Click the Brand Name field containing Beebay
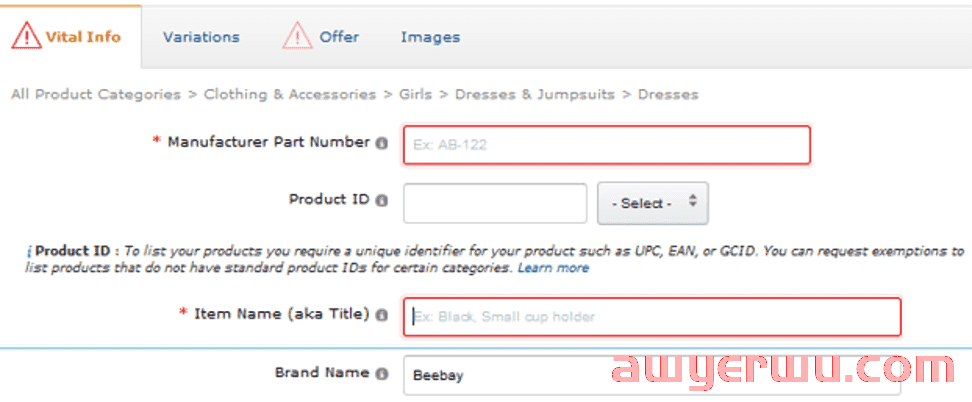This screenshot has height=402, width=972. click(652, 375)
